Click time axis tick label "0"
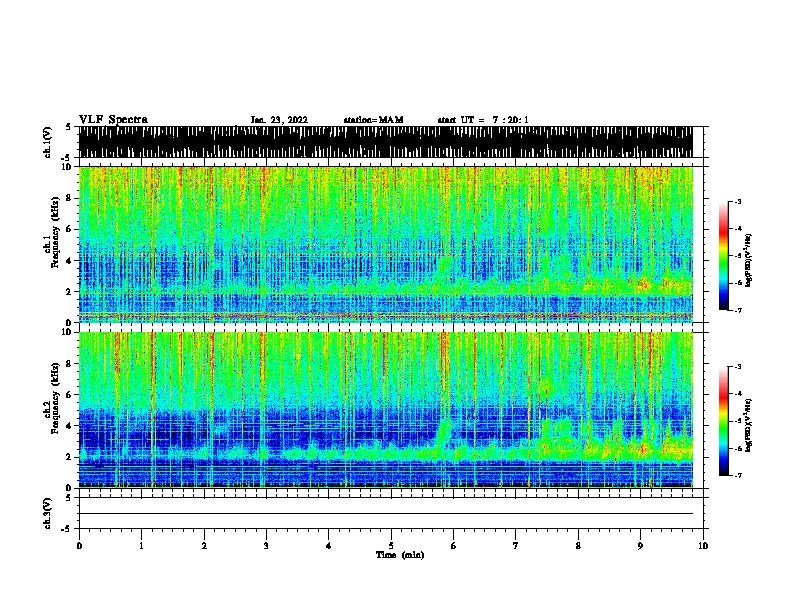Image resolution: width=792 pixels, height=612 pixels. (x=79, y=546)
